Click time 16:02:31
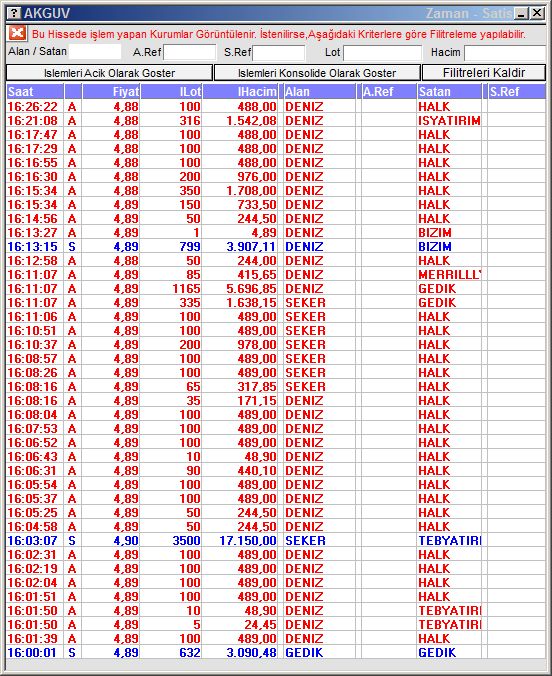552x676 pixels. (32, 555)
